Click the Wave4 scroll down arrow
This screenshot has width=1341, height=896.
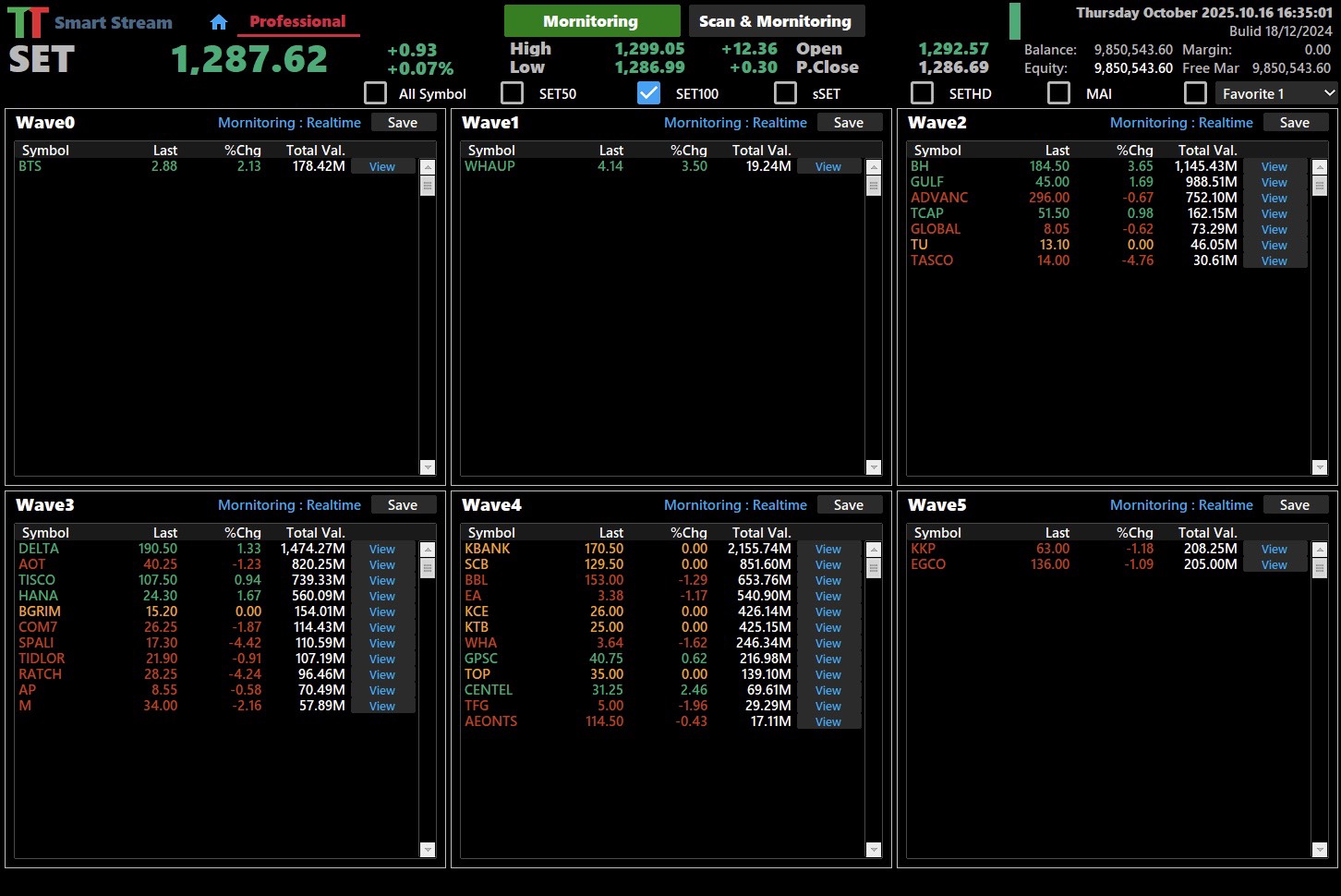(x=874, y=850)
